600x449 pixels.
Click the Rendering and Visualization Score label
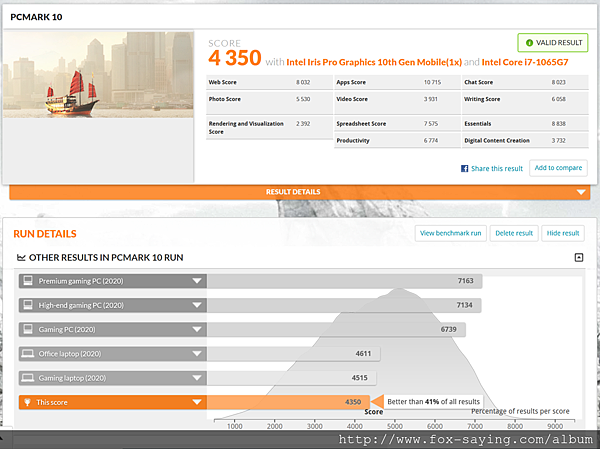coord(246,127)
